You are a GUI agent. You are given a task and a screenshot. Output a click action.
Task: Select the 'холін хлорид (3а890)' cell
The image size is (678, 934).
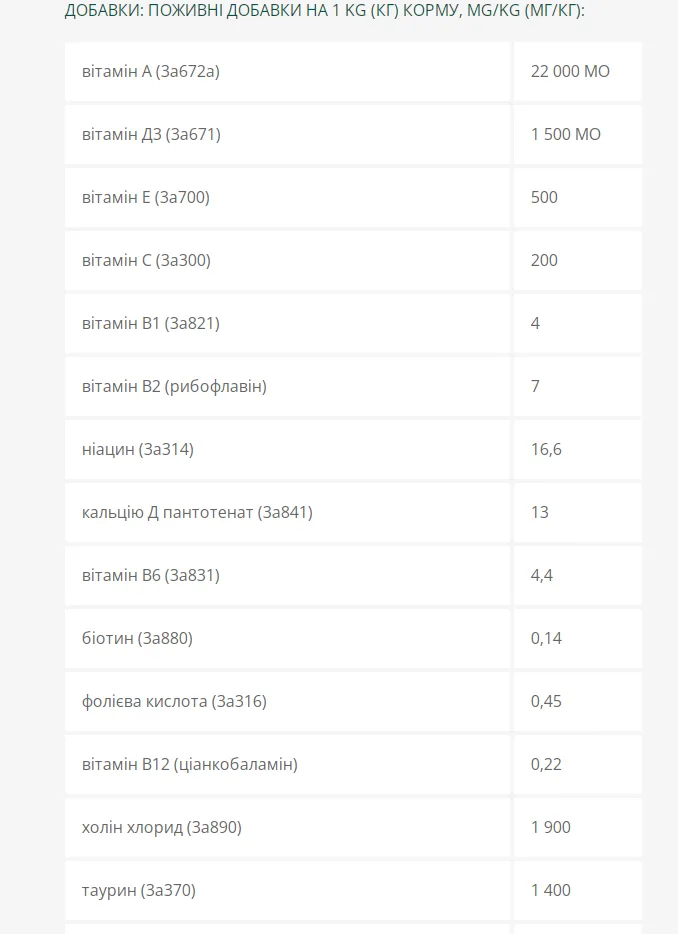pos(288,828)
